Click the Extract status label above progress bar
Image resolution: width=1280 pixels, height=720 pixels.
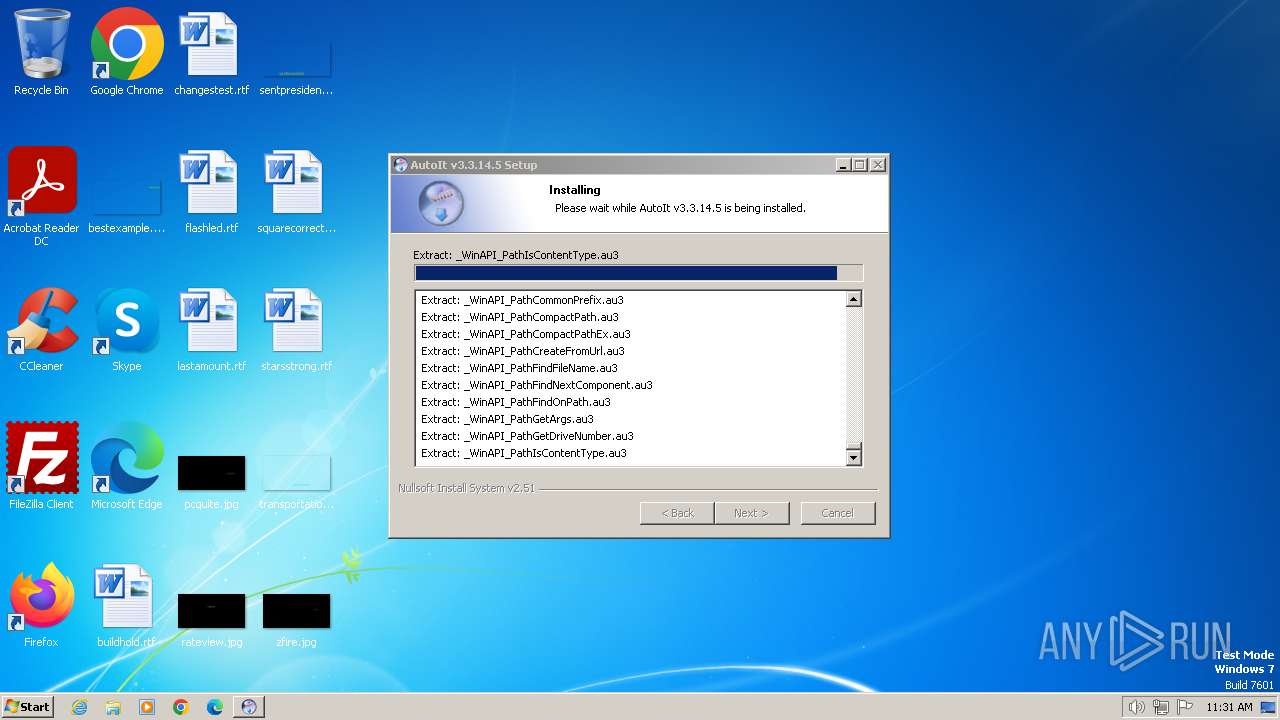pos(516,255)
